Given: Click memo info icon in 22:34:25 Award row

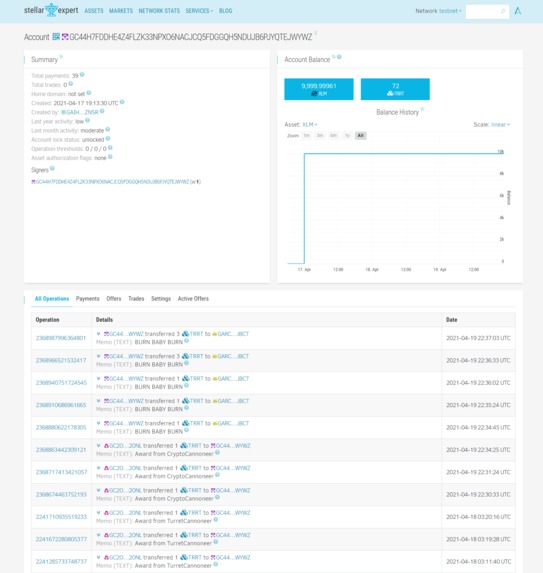Looking at the screenshot, I should point(217,453).
